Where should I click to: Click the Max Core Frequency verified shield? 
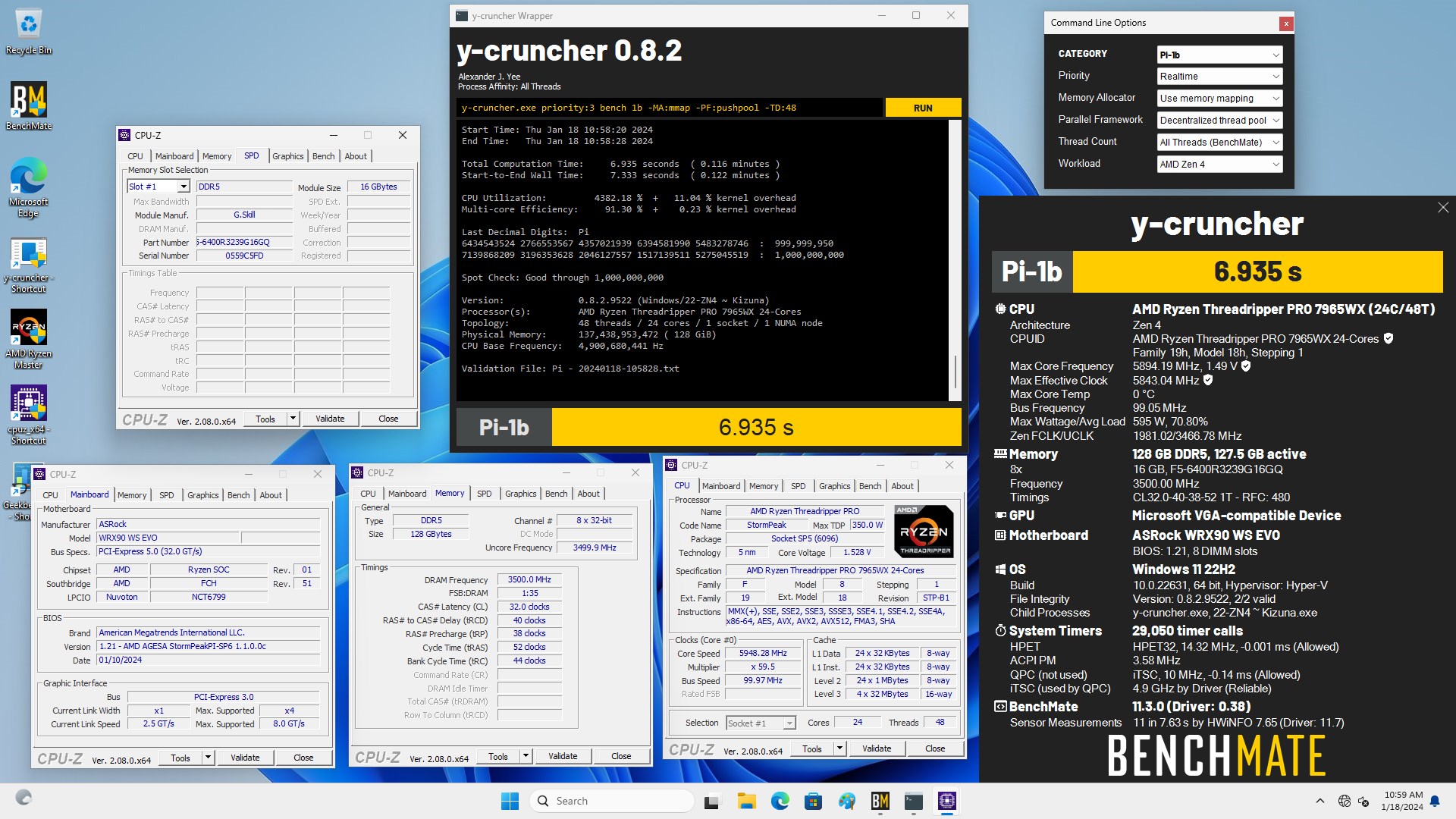pos(1246,366)
